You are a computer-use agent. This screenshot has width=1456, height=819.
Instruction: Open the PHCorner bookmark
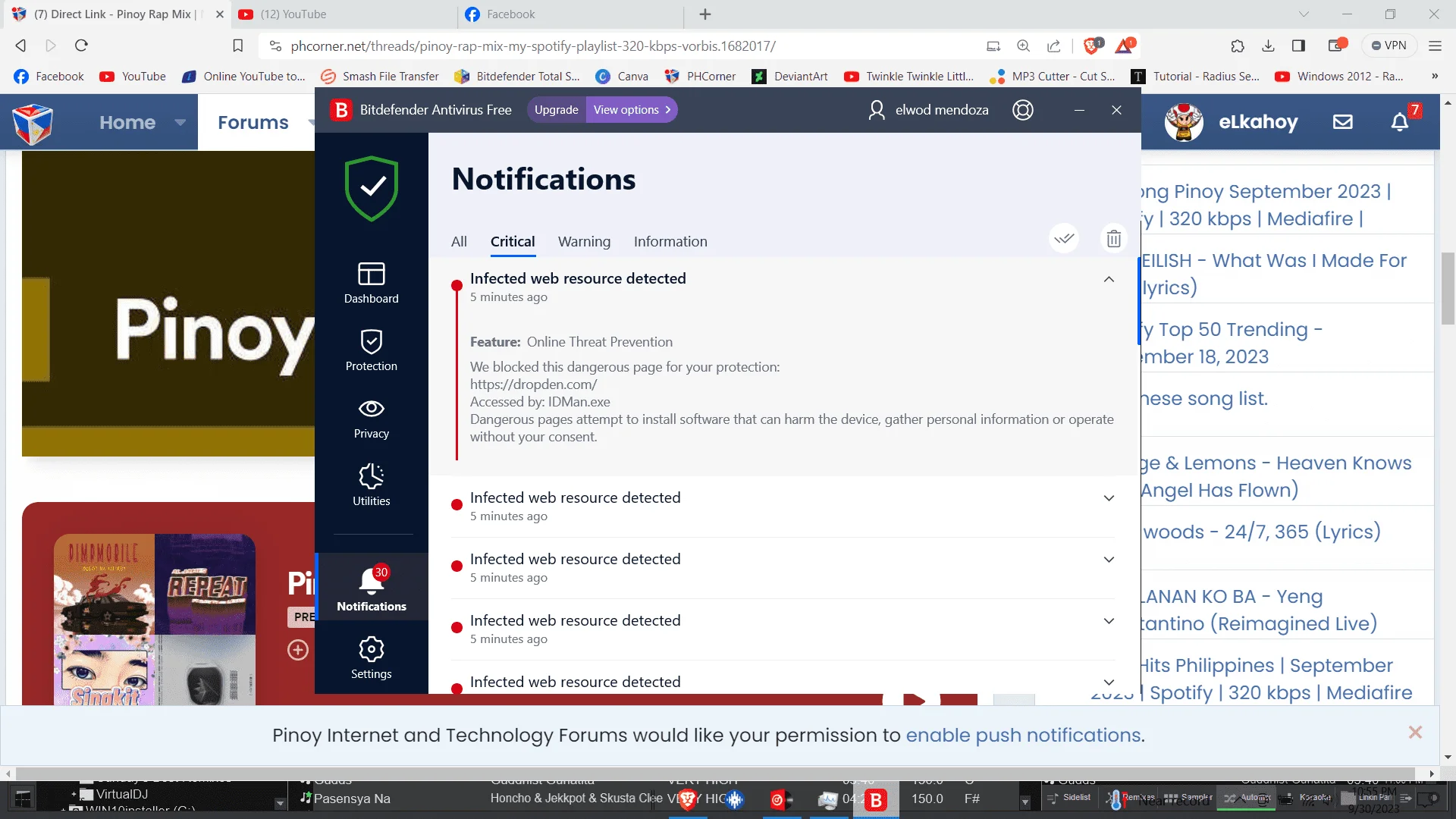[x=700, y=76]
